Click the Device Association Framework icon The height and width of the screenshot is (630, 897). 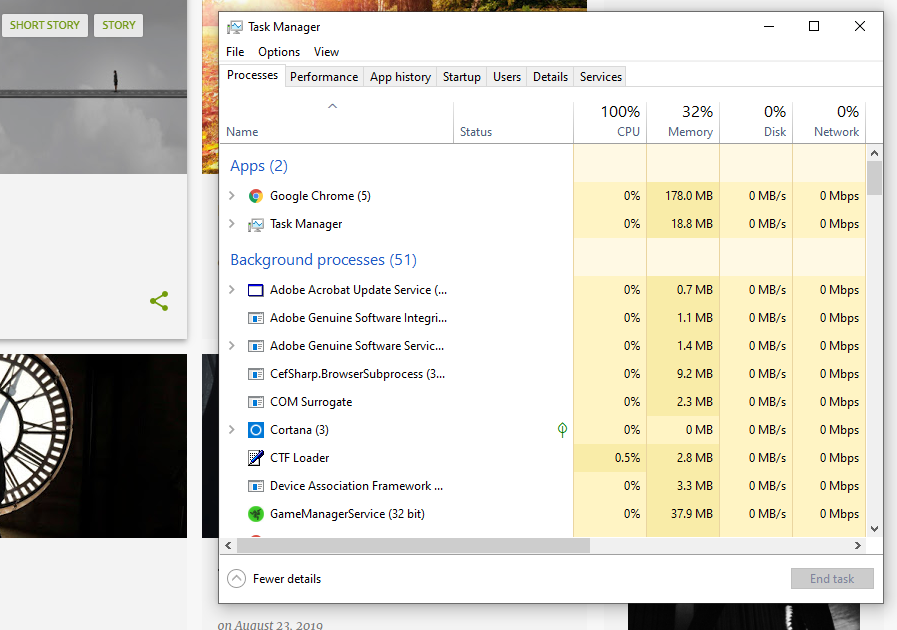tap(256, 486)
